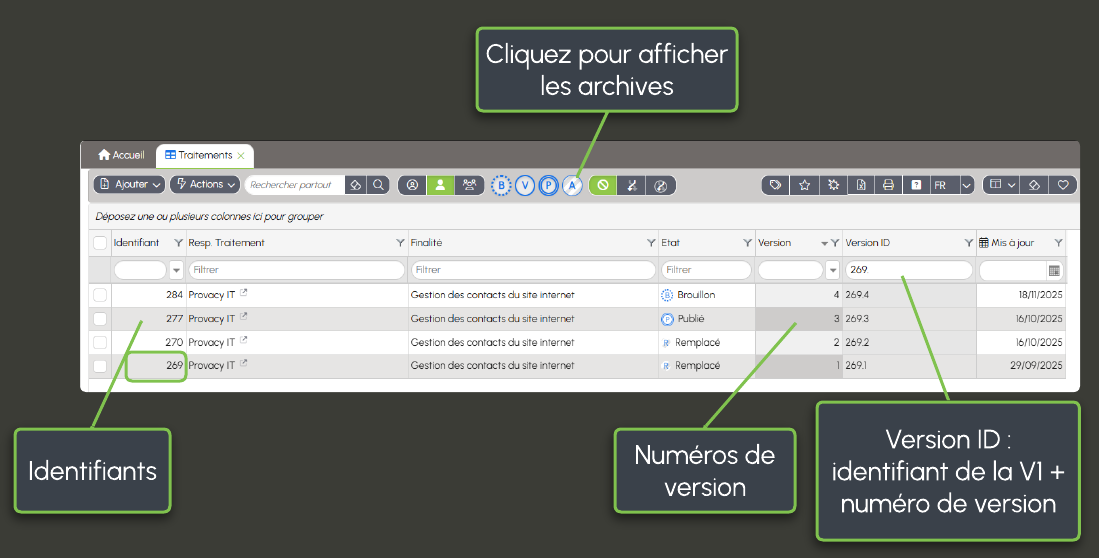
Task: Expand the Actions dropdown menu
Action: [x=205, y=185]
